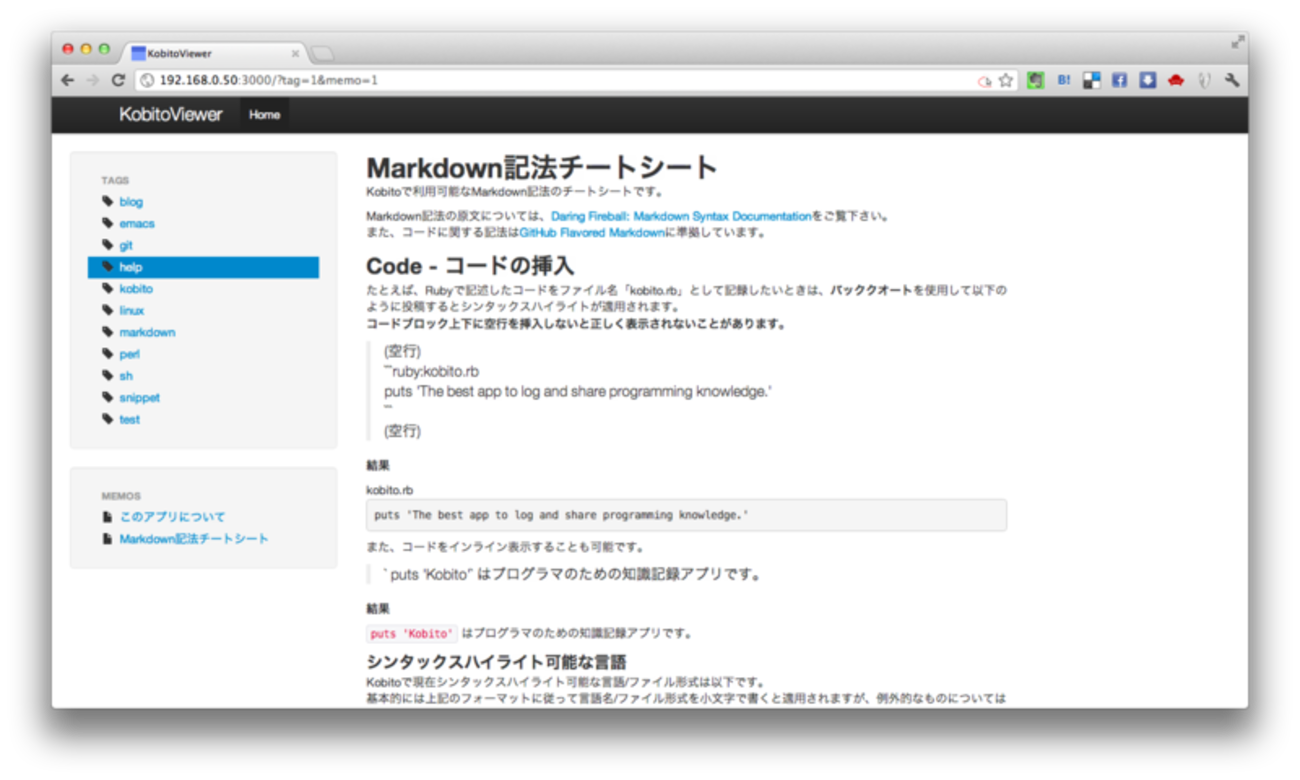The image size is (1300, 780).
Task: Toggle fullscreen with top-right arrows
Action: 1237,42
